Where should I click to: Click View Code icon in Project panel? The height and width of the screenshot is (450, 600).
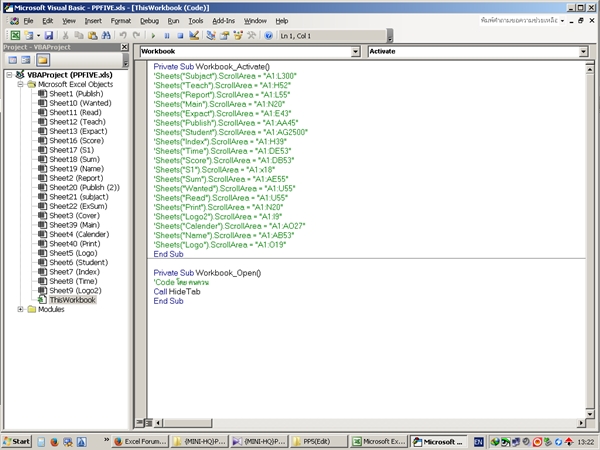pos(11,60)
